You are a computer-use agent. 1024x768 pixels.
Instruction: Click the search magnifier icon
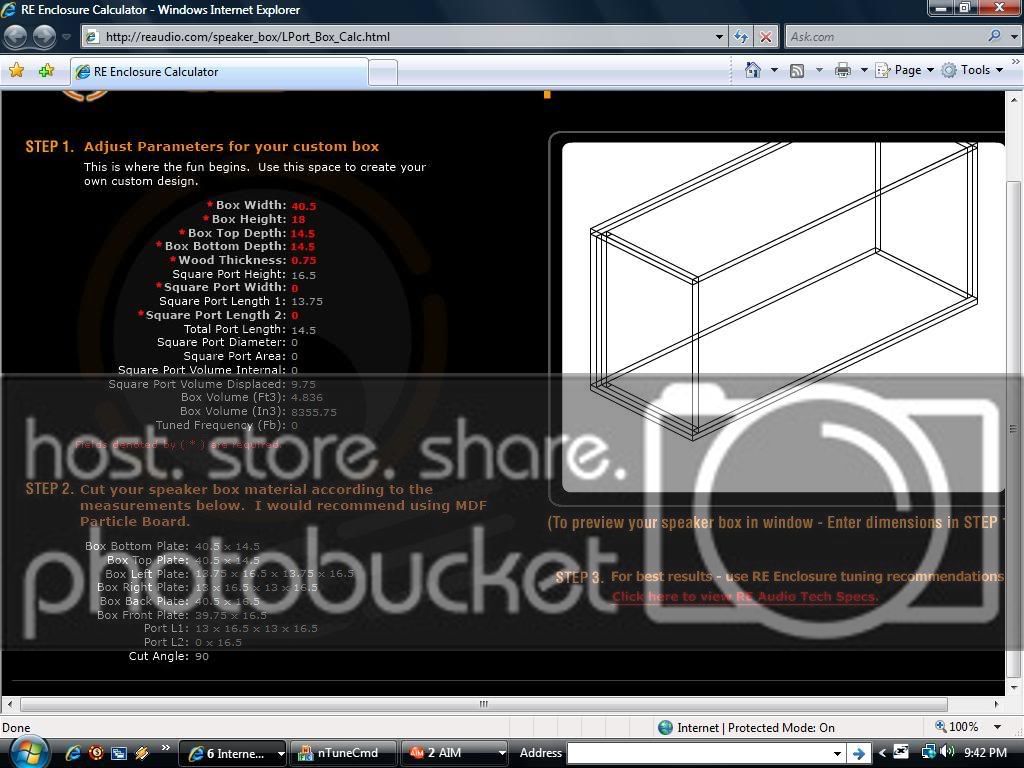click(x=994, y=36)
